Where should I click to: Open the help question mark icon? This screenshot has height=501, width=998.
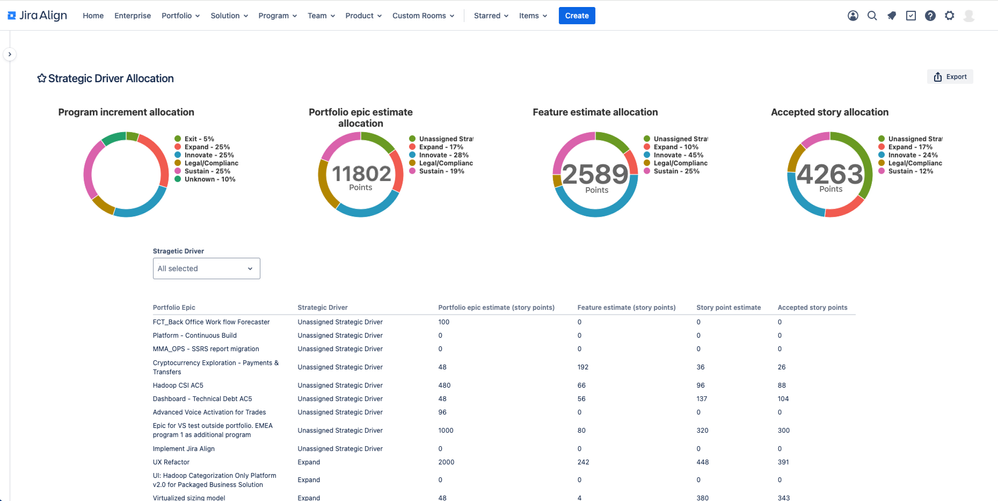click(930, 16)
